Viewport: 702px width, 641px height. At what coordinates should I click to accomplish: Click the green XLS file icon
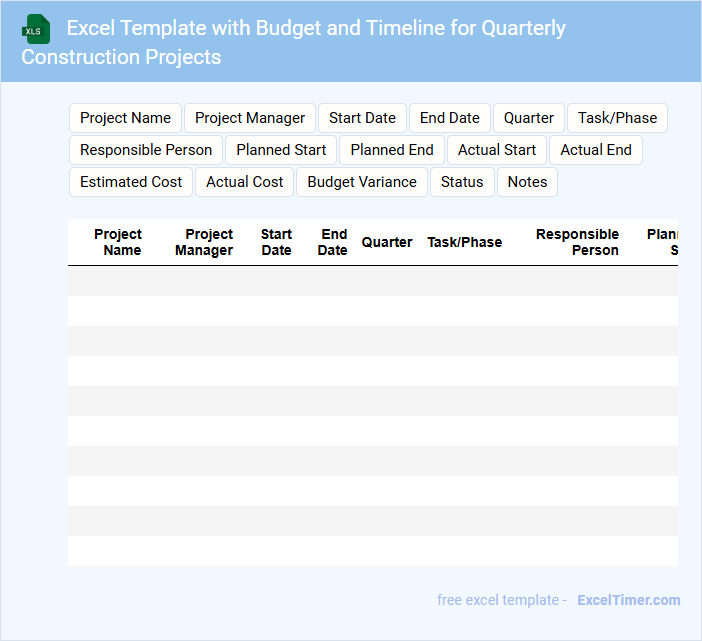[x=37, y=29]
